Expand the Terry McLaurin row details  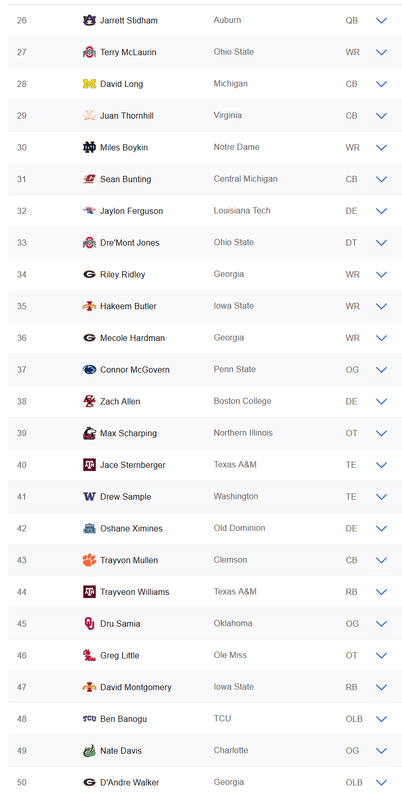point(381,52)
